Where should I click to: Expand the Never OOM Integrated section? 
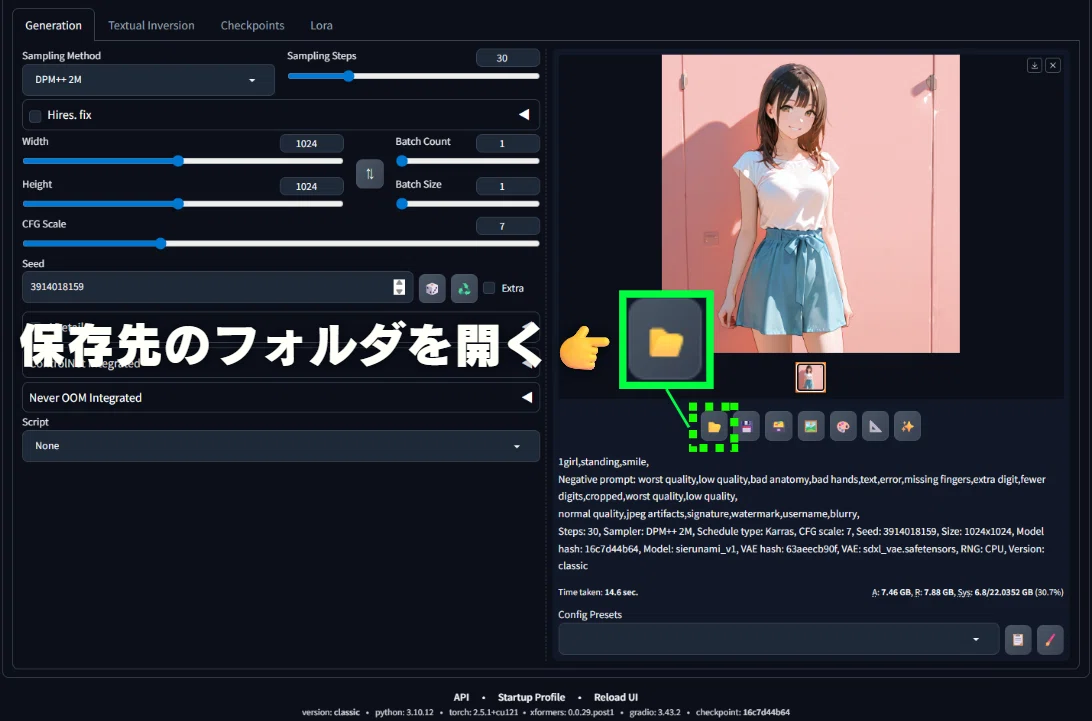[x=281, y=398]
